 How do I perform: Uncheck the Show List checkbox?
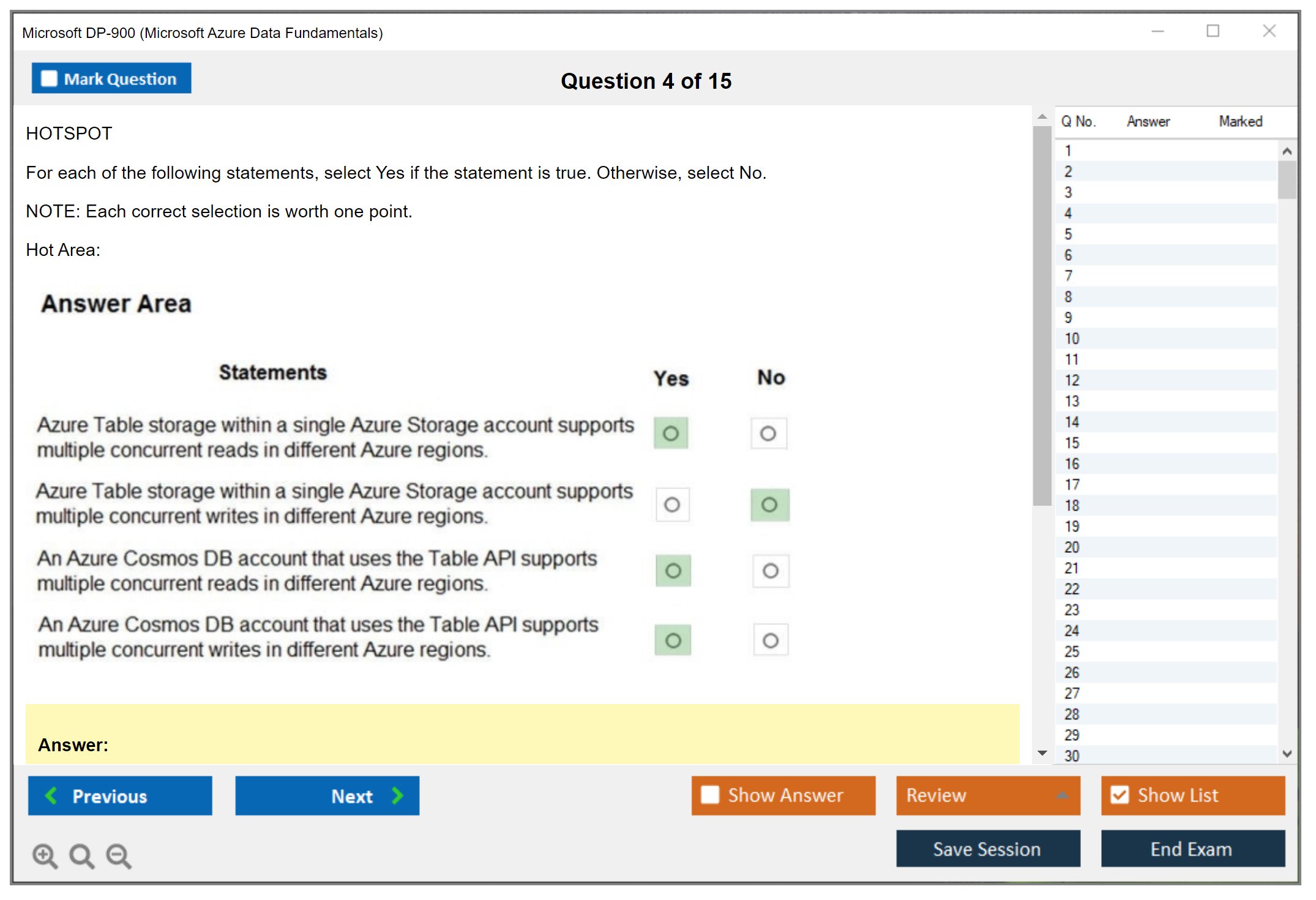[x=1120, y=795]
